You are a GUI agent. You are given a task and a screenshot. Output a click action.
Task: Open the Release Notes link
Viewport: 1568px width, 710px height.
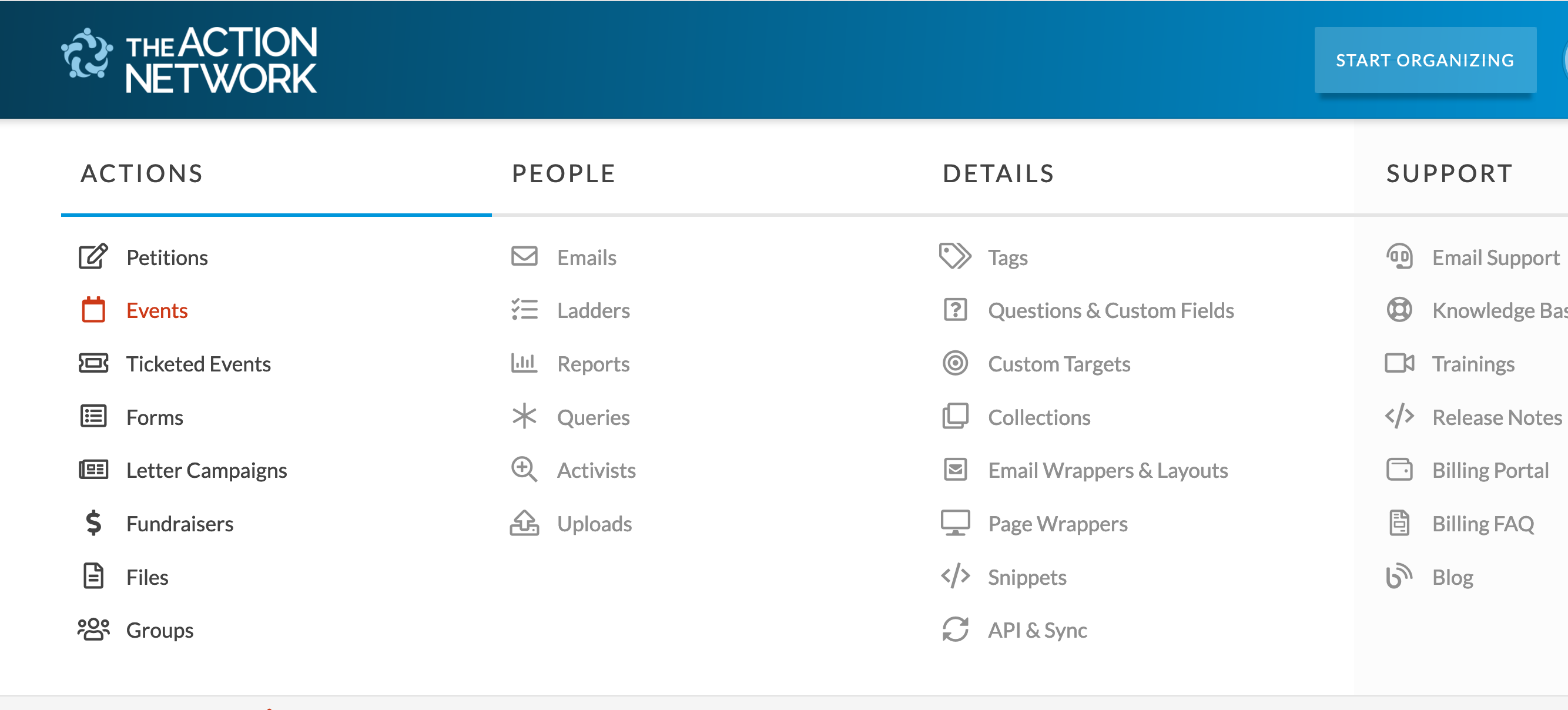[x=1496, y=417]
